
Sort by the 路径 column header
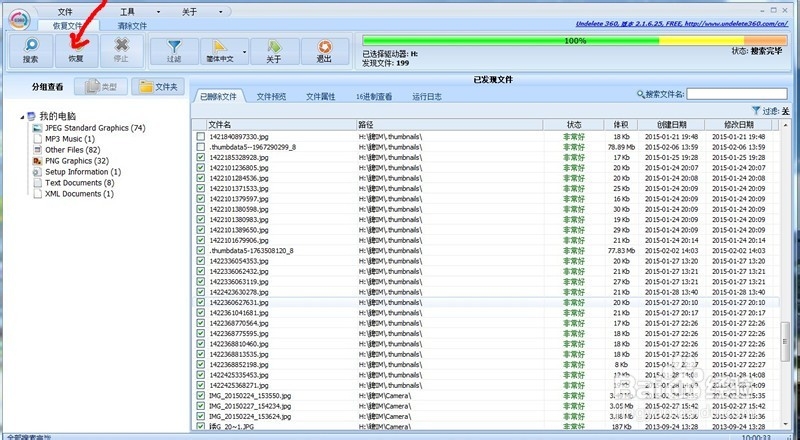[450, 125]
